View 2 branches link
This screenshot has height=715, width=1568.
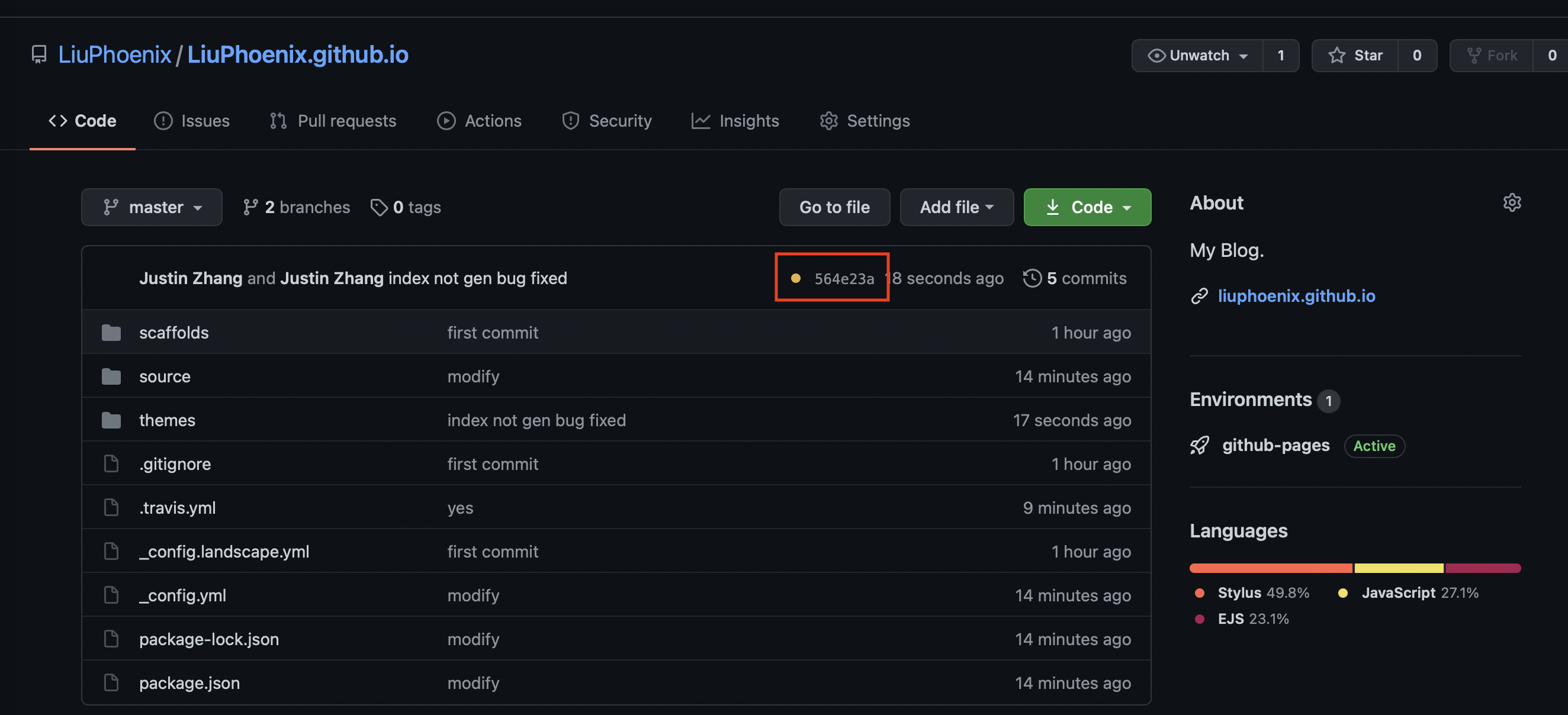(297, 208)
